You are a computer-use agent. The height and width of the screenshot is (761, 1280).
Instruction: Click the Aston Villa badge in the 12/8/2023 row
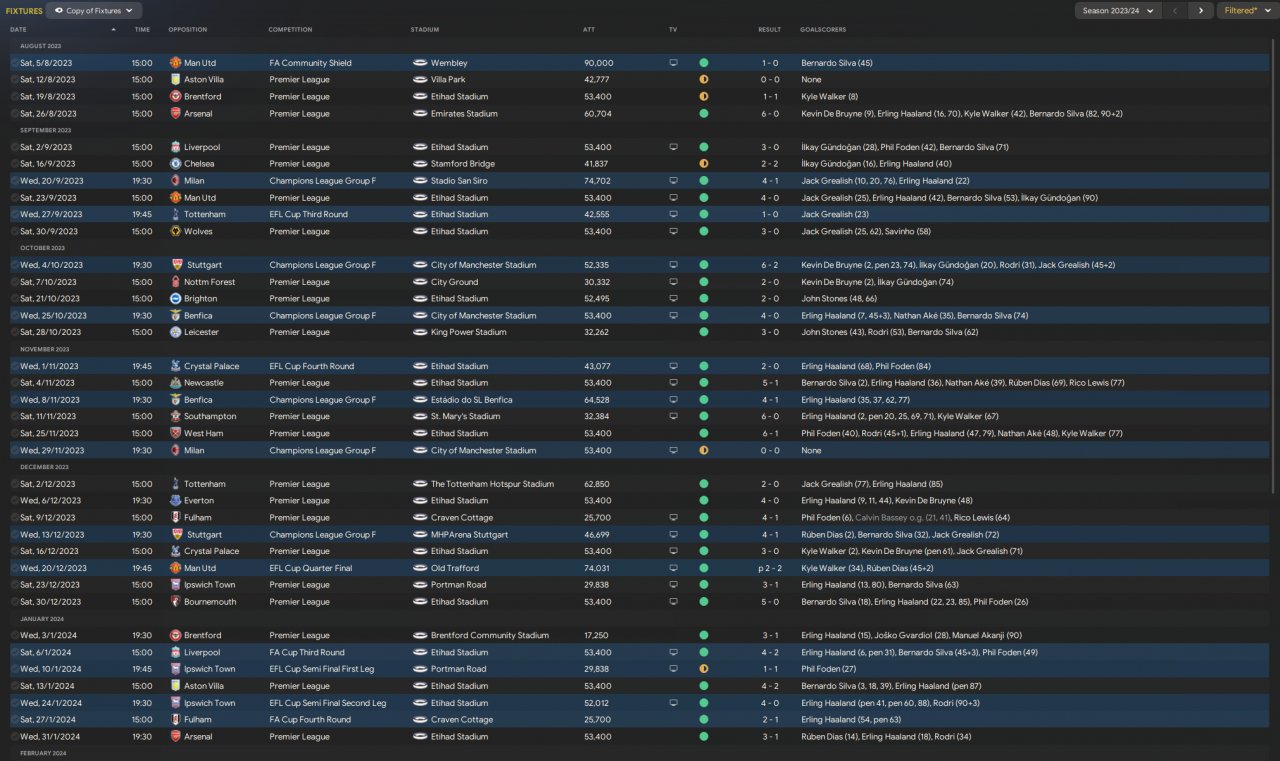[175, 80]
